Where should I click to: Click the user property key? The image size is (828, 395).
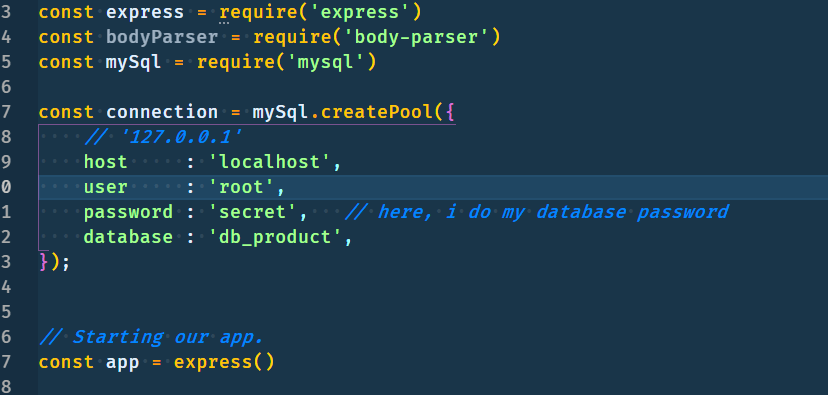pyautogui.click(x=106, y=187)
